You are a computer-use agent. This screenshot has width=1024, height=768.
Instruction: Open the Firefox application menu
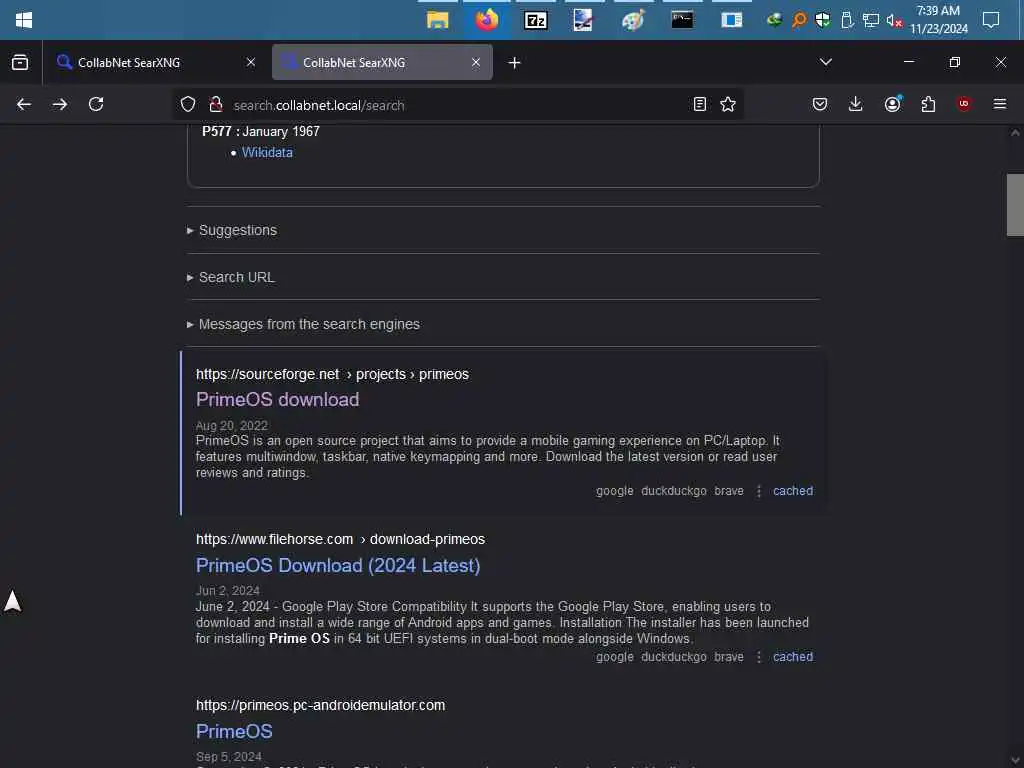point(1000,104)
